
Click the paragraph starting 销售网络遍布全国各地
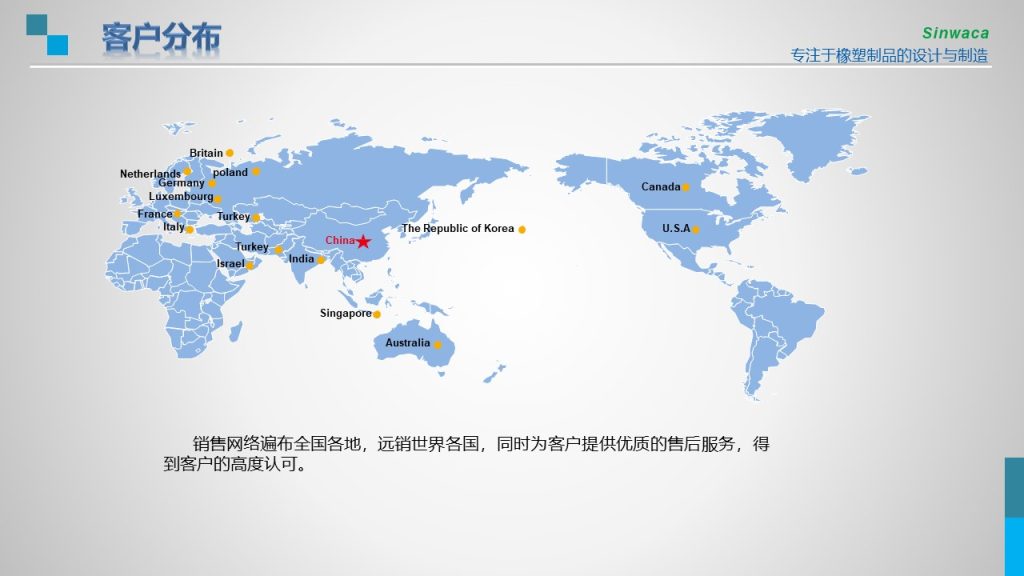[466, 454]
